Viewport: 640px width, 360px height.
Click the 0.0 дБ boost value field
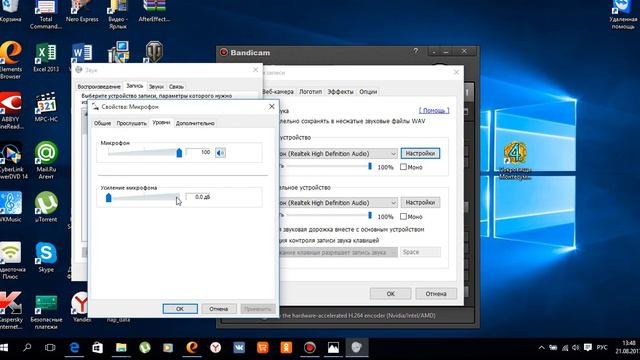point(198,197)
